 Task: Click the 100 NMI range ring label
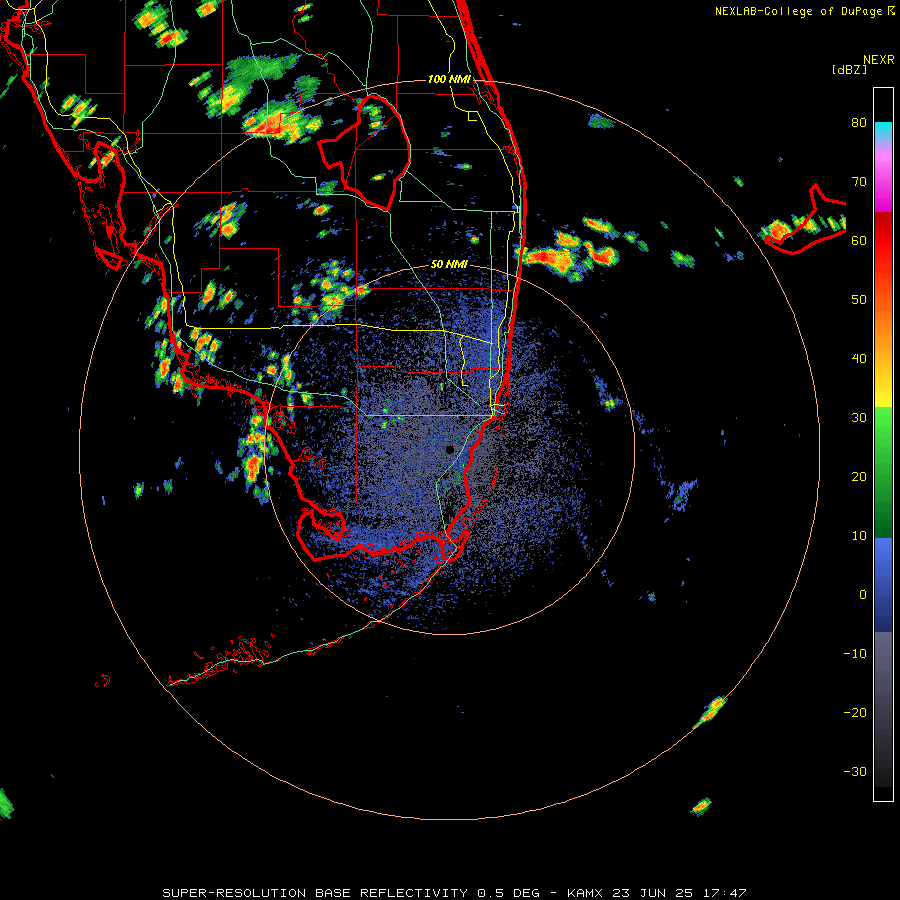pos(449,79)
